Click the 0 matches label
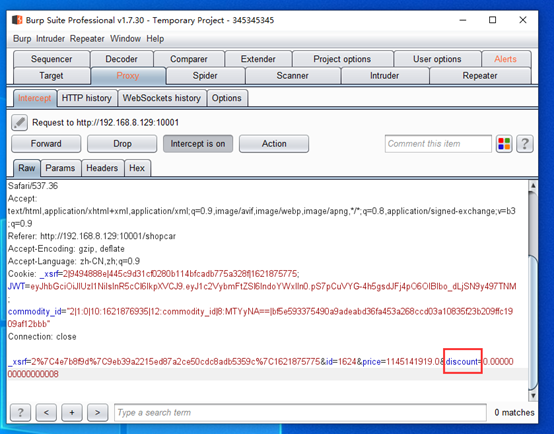This screenshot has width=554, height=434. pos(514,412)
